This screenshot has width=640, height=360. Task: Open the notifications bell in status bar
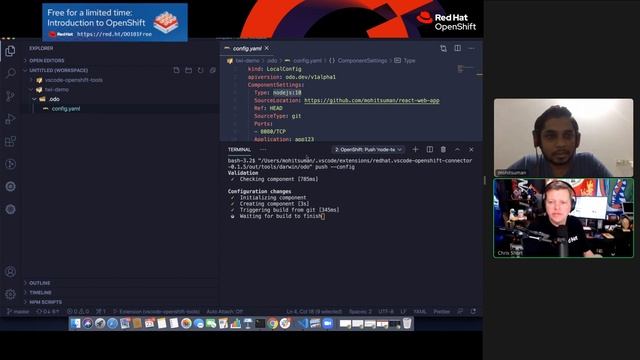coord(473,311)
